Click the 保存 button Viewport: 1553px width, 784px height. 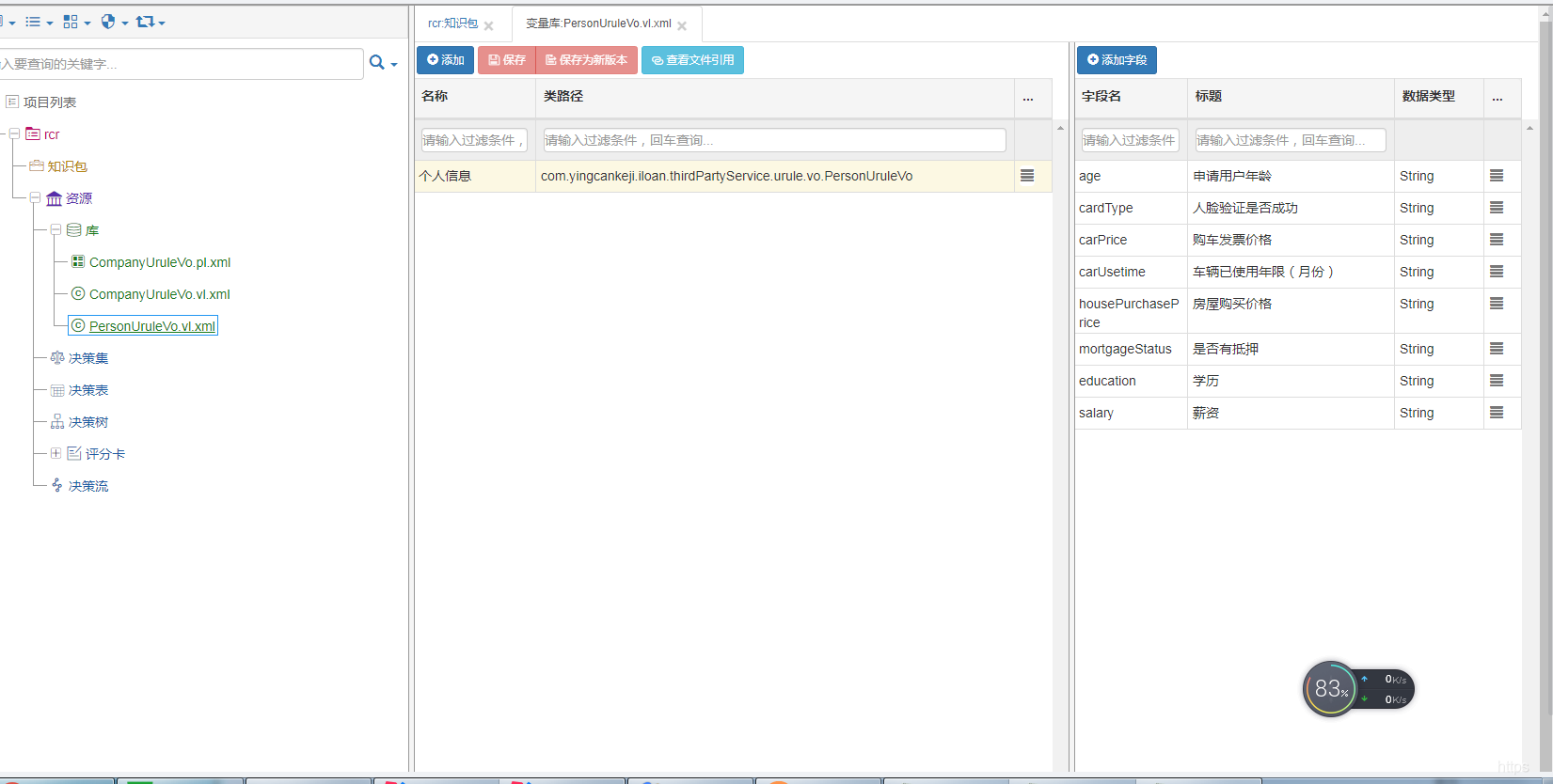pyautogui.click(x=507, y=60)
